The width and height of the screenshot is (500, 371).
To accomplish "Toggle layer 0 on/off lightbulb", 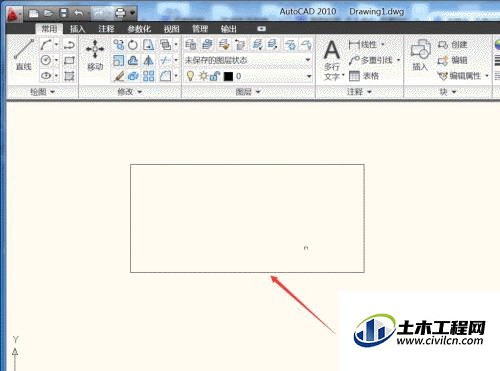I will tap(190, 76).
